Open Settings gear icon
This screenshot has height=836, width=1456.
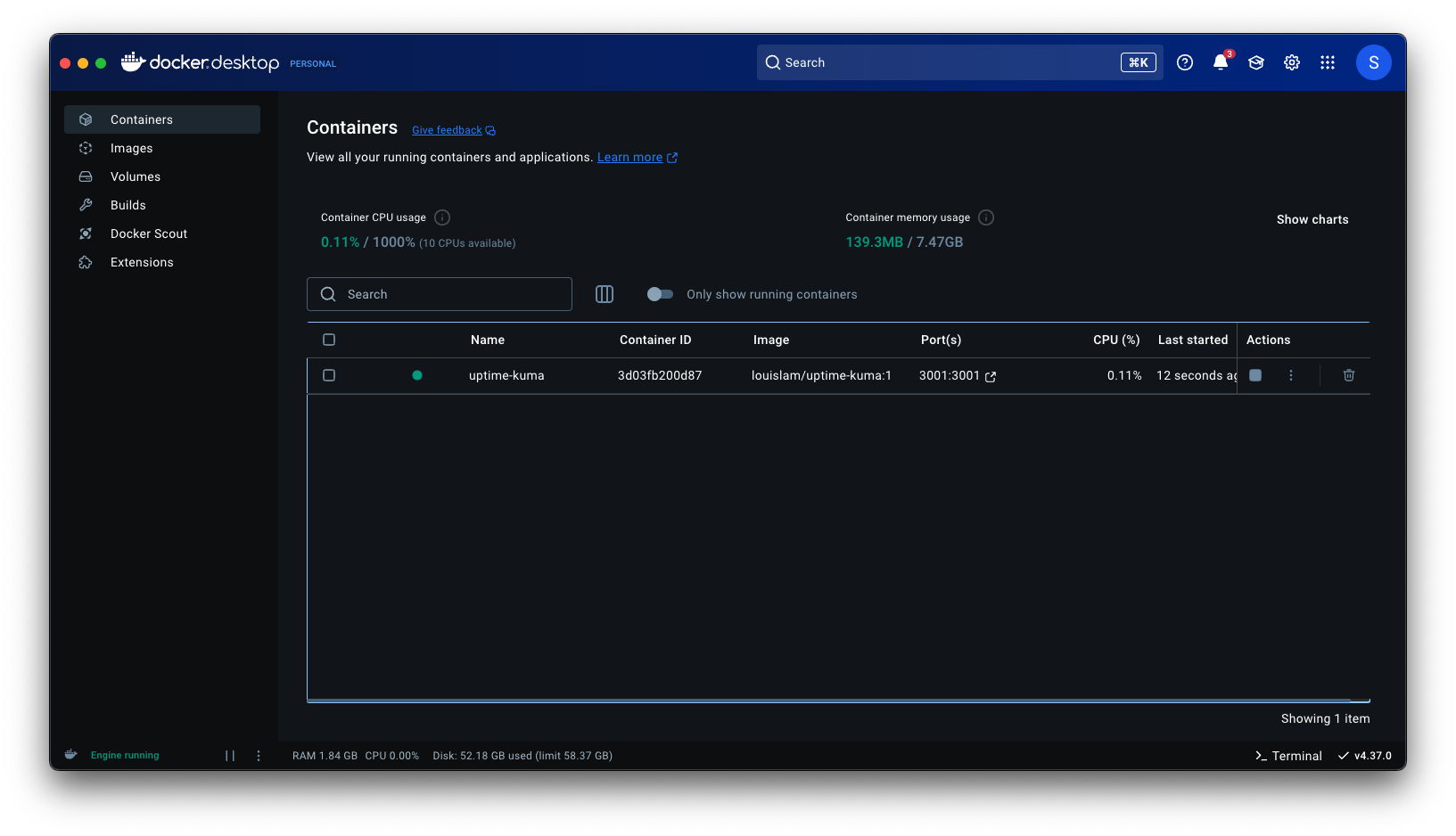coord(1292,62)
